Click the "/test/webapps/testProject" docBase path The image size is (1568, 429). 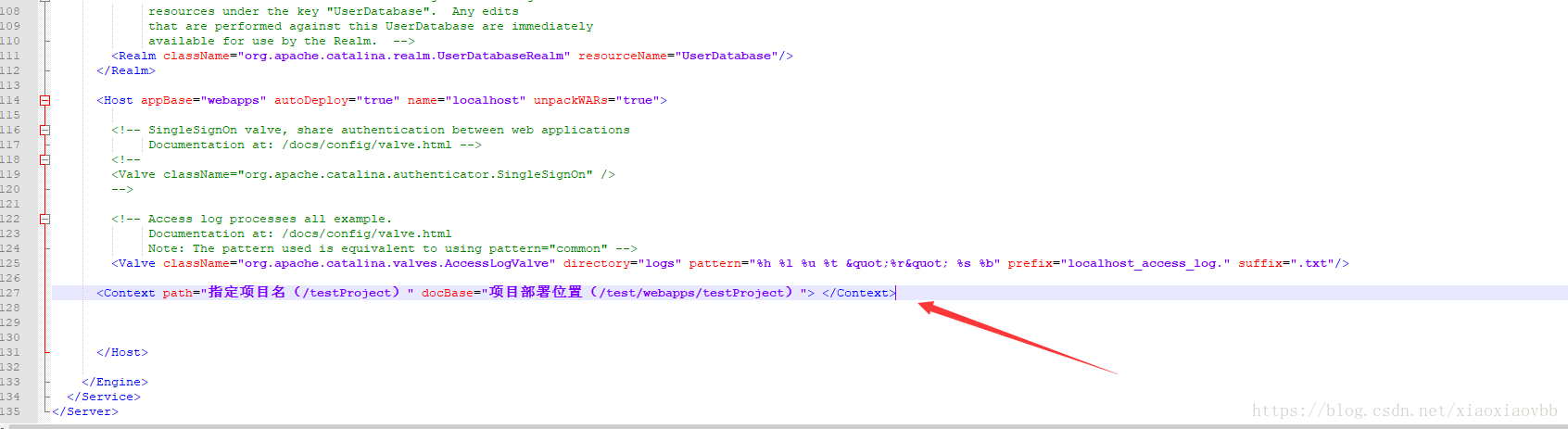(691, 293)
